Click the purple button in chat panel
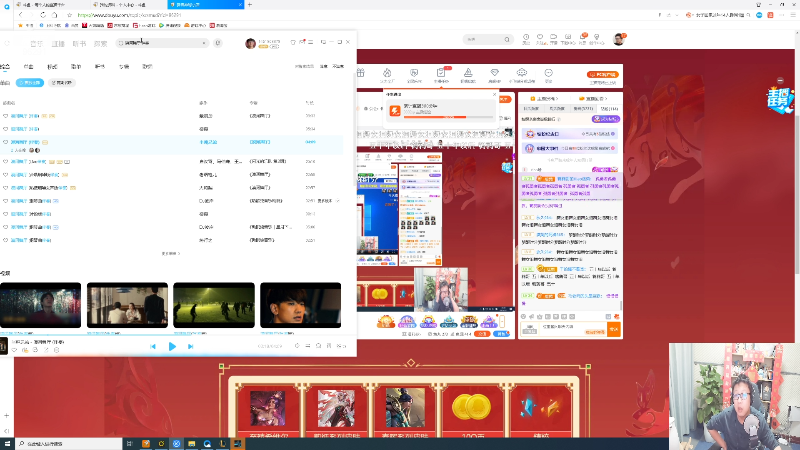Viewport: 800px width, 450px height. coord(606,119)
